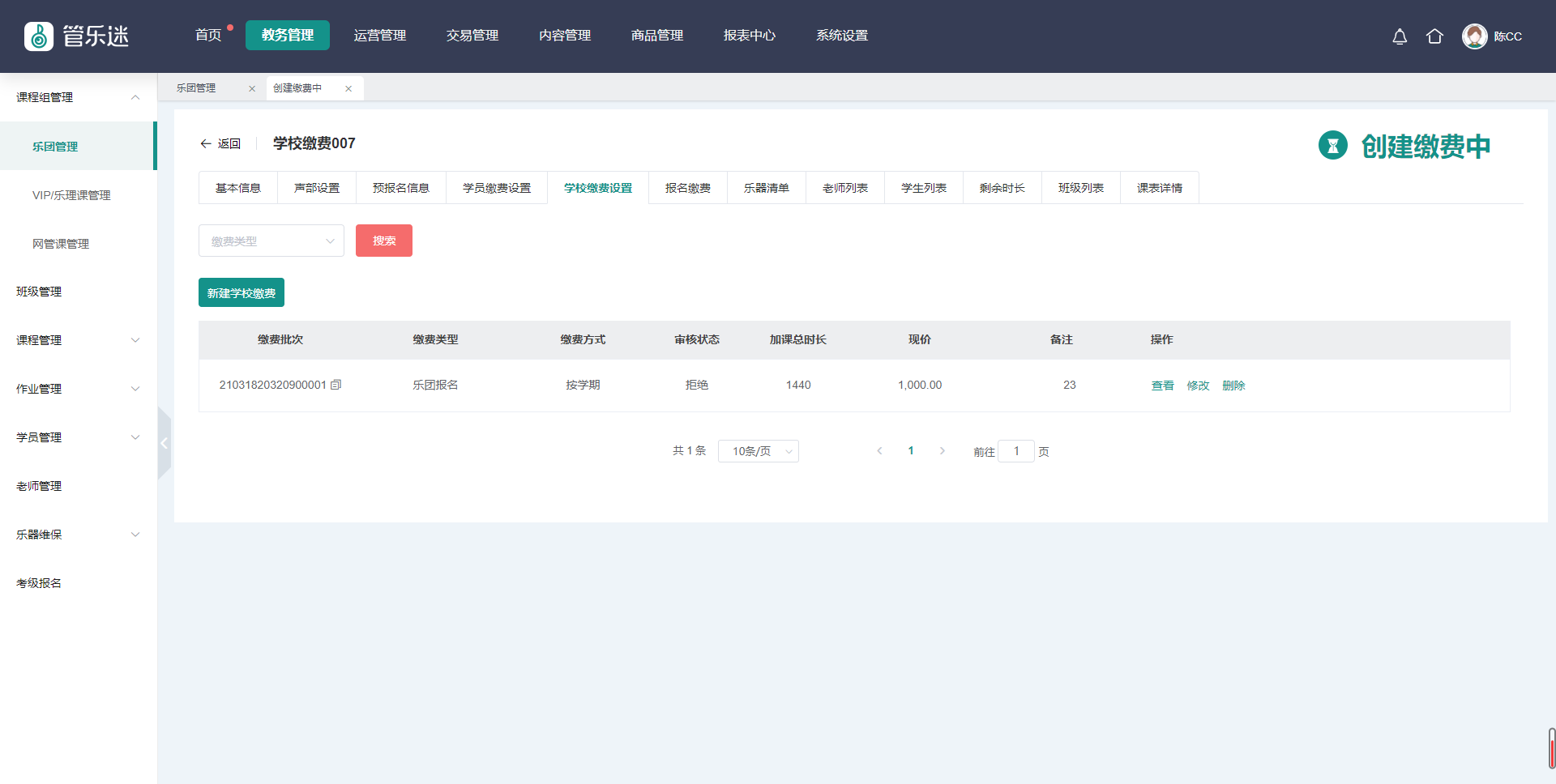Go to the next page arrow
The width and height of the screenshot is (1556, 784).
tap(942, 451)
